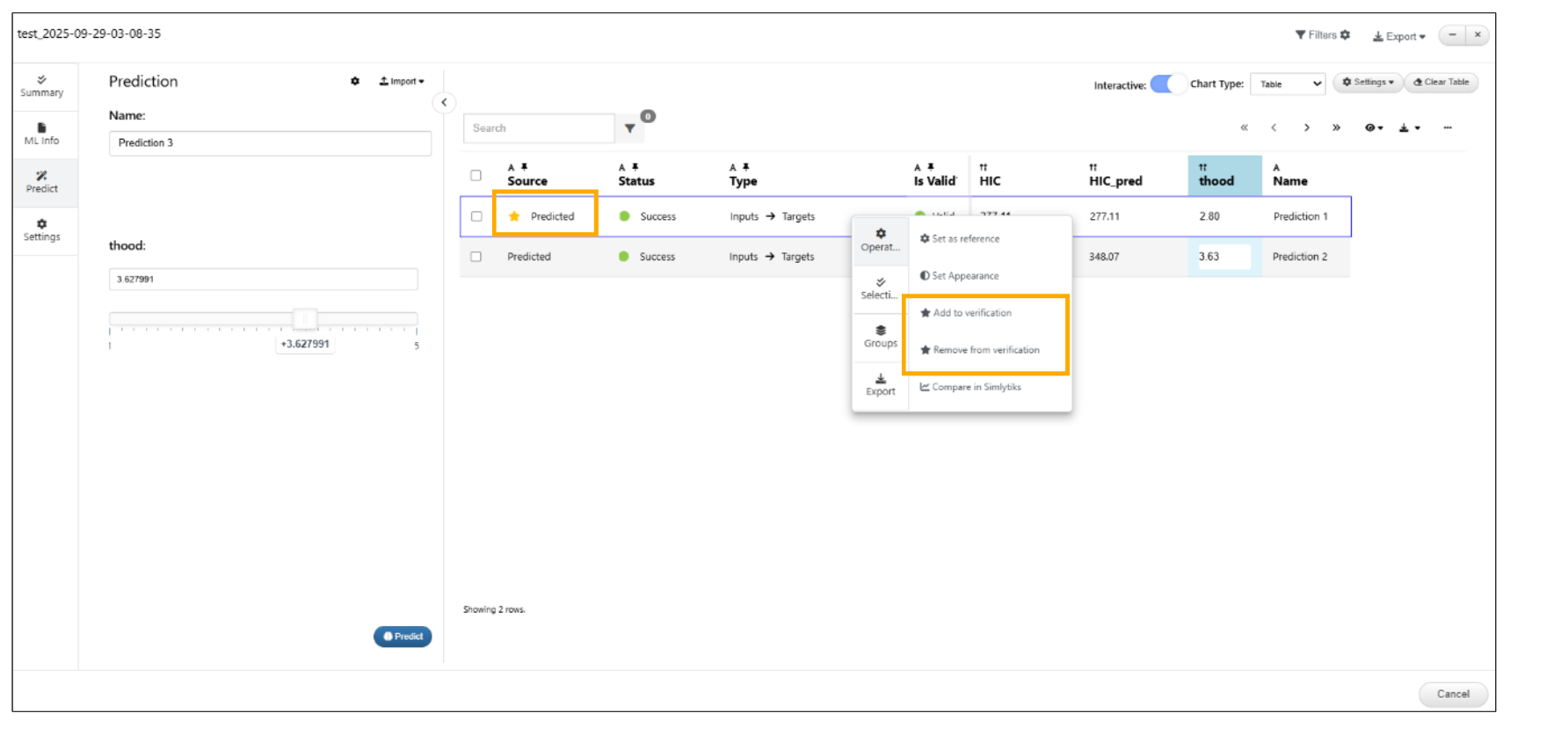Screen dimensions: 1568x742
Task: Select Remove from verification
Action: pyautogui.click(x=985, y=350)
